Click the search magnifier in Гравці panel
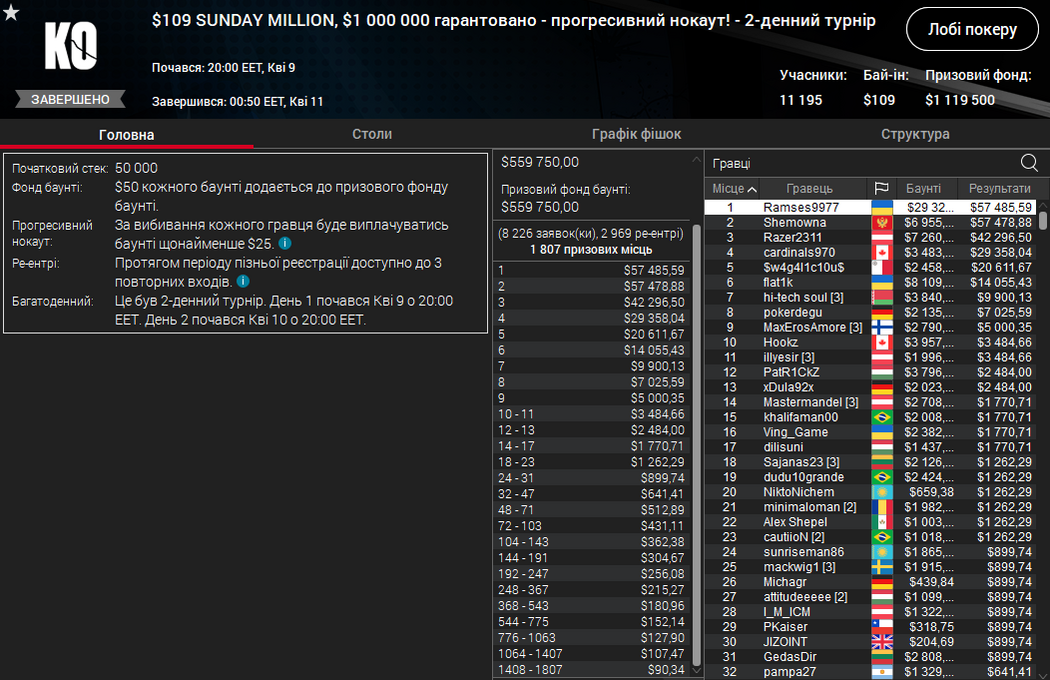The width and height of the screenshot is (1050, 680). 1029,163
